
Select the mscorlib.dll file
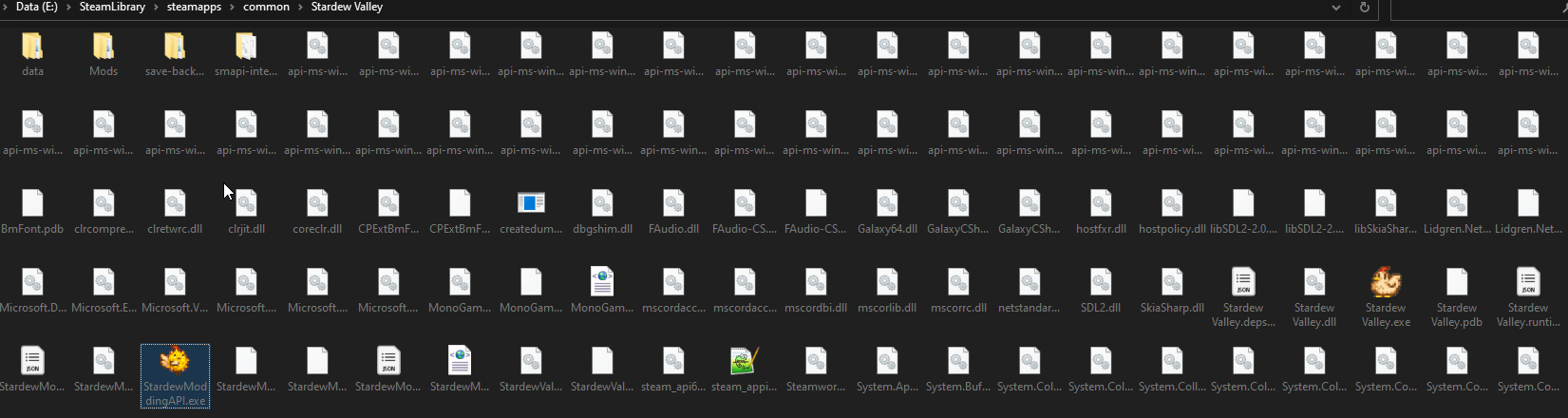(x=887, y=291)
